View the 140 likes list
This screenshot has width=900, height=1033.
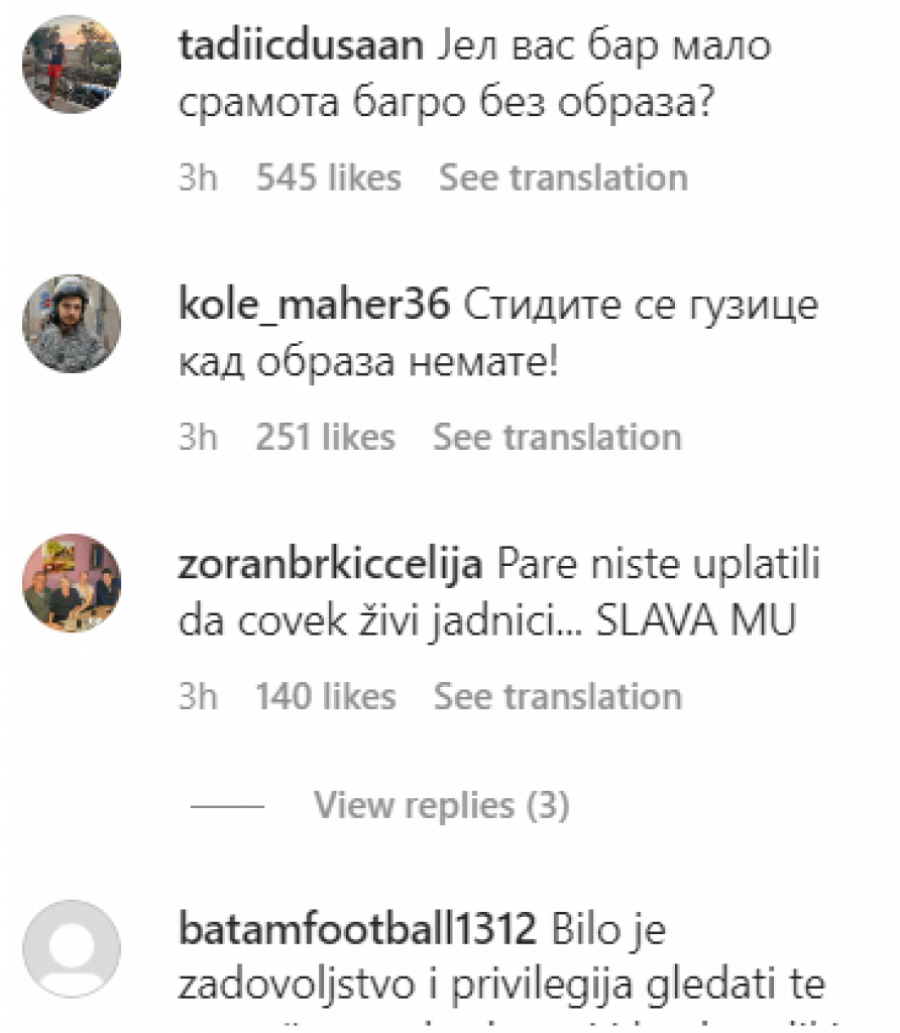(325, 697)
